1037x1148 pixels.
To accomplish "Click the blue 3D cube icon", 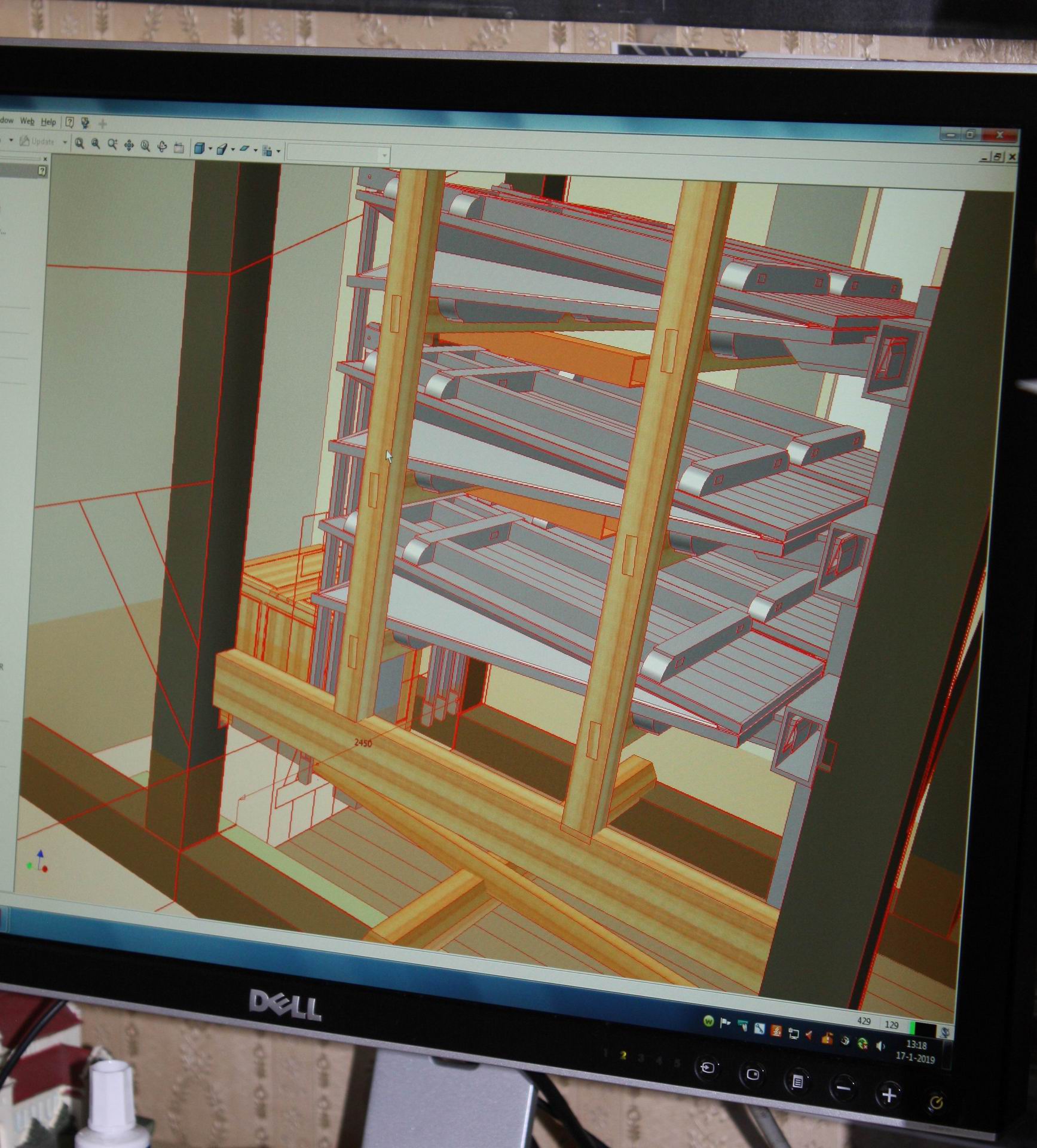I will pos(200,148).
